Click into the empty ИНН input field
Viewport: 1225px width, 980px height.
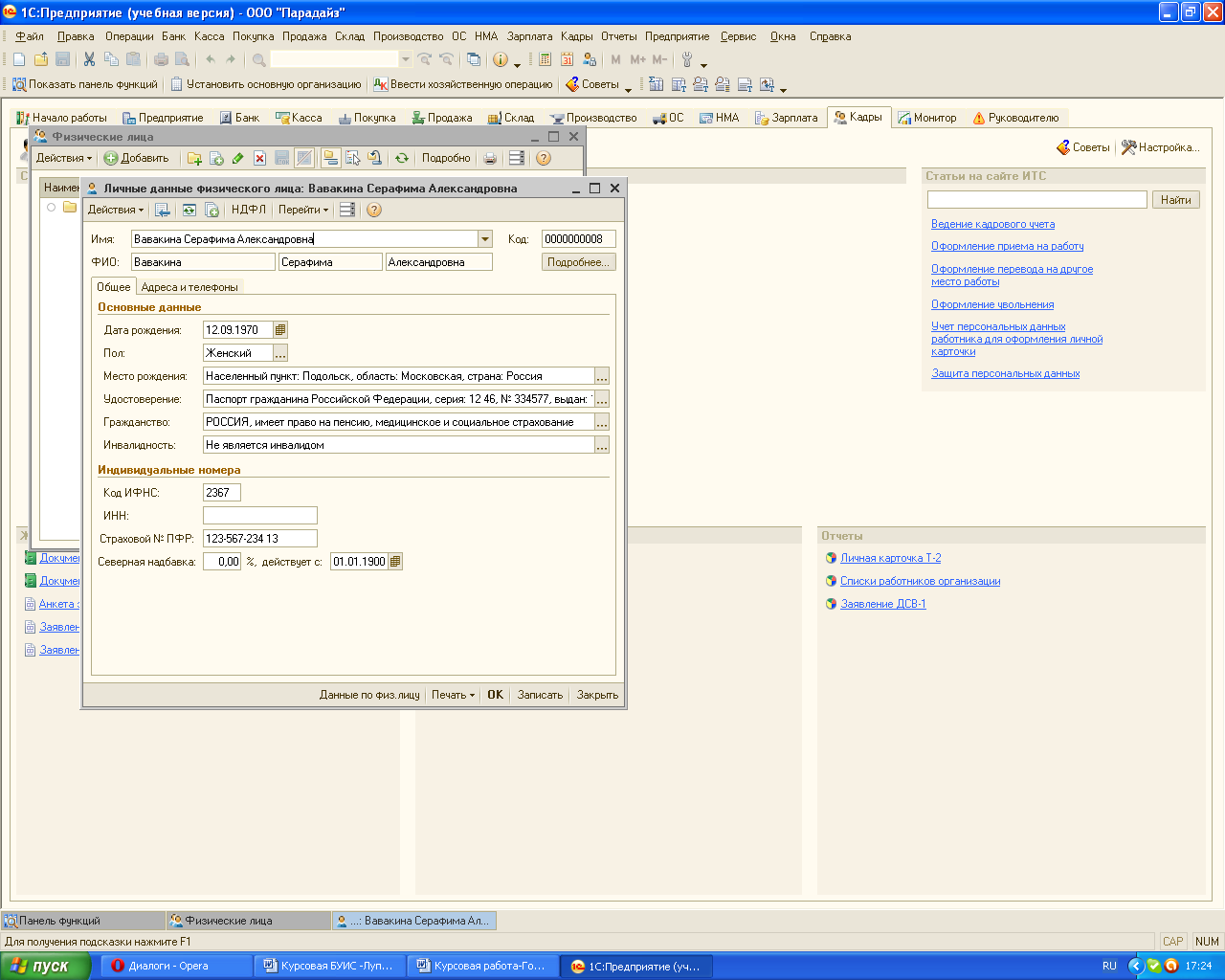pos(259,516)
